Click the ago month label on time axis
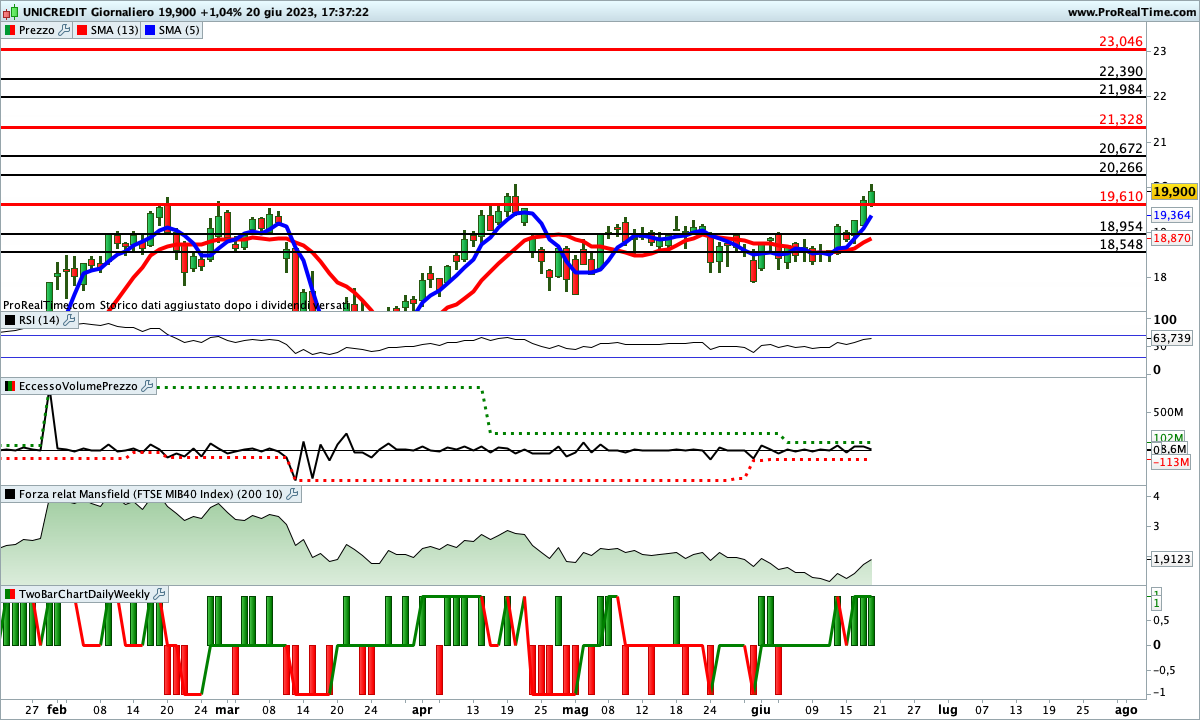Screen dimensions: 1200x720 click(x=1125, y=709)
